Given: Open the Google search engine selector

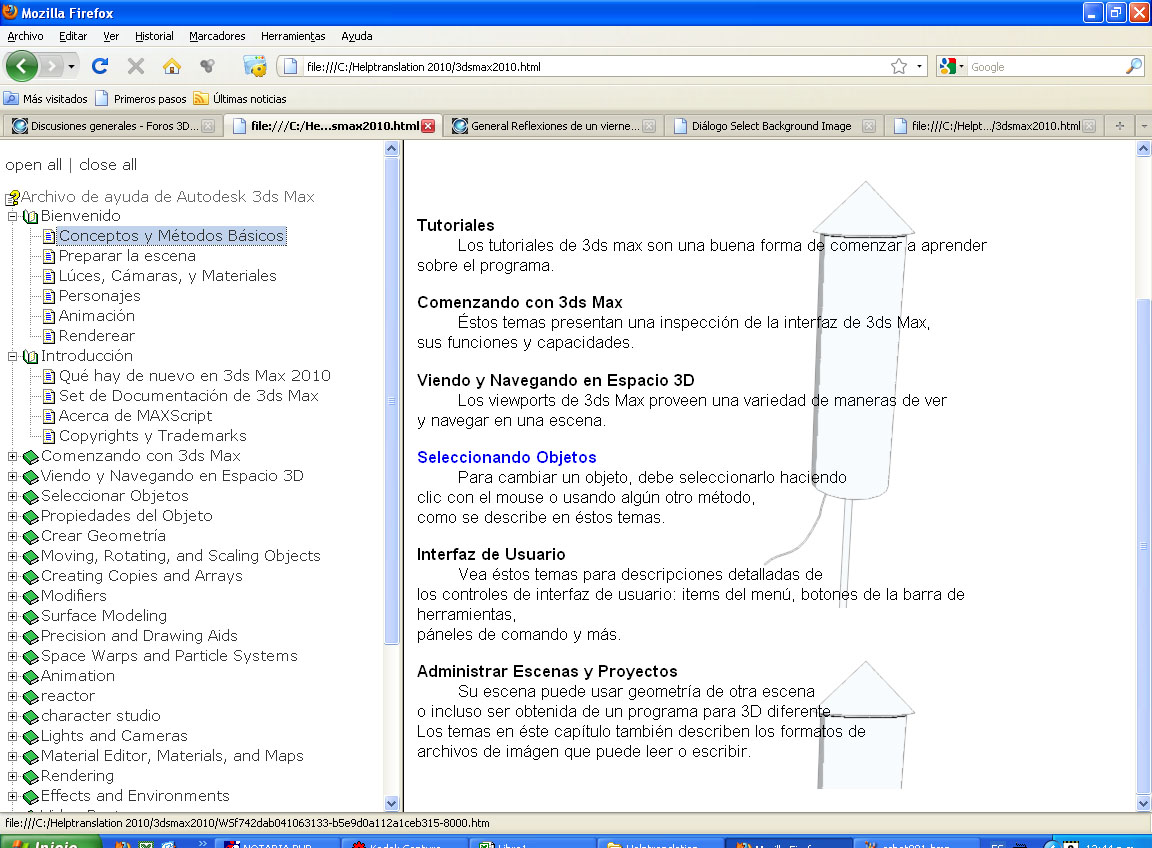Looking at the screenshot, I should [951, 67].
